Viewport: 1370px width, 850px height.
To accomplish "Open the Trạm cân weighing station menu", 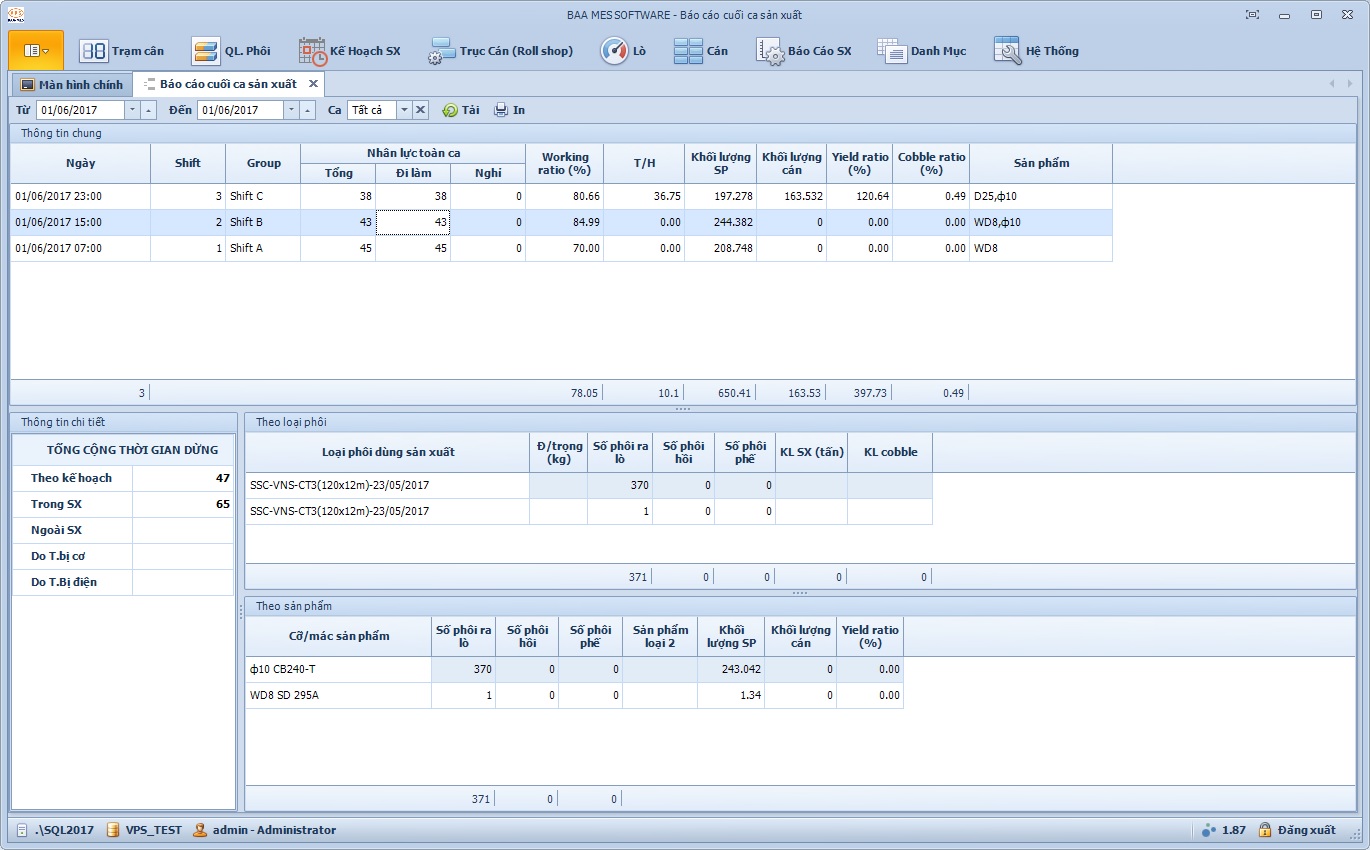I will point(122,51).
